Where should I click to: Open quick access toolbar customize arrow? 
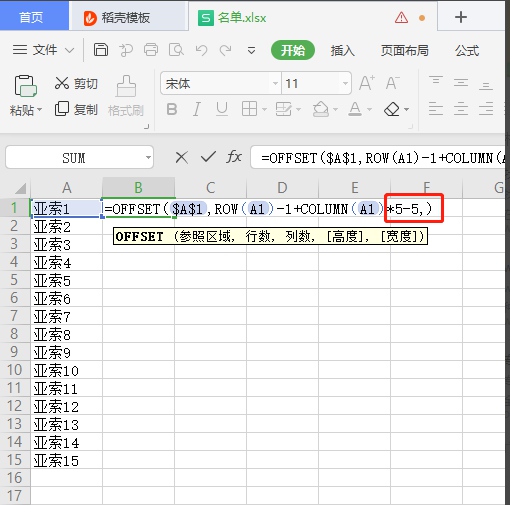click(251, 51)
